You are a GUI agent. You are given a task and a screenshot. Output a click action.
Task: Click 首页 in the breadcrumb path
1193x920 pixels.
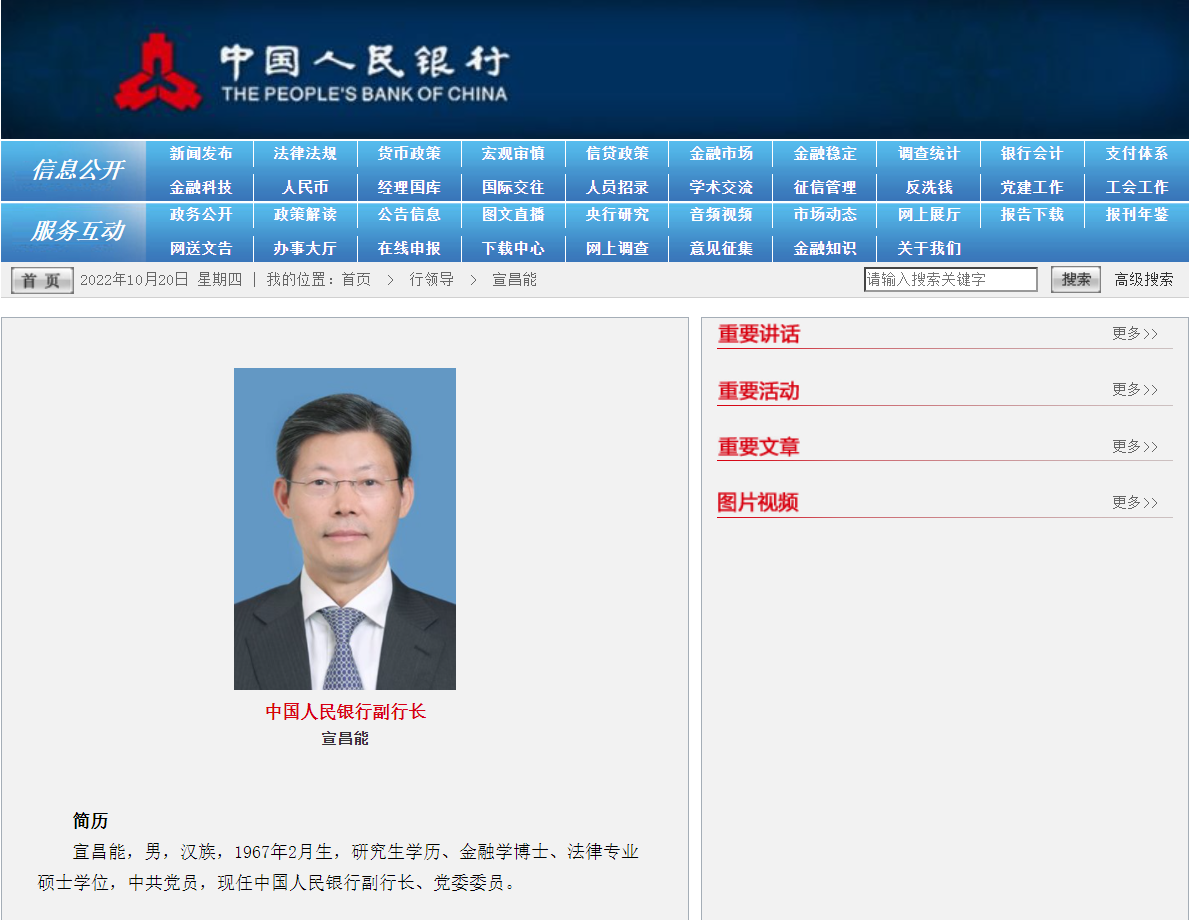356,280
